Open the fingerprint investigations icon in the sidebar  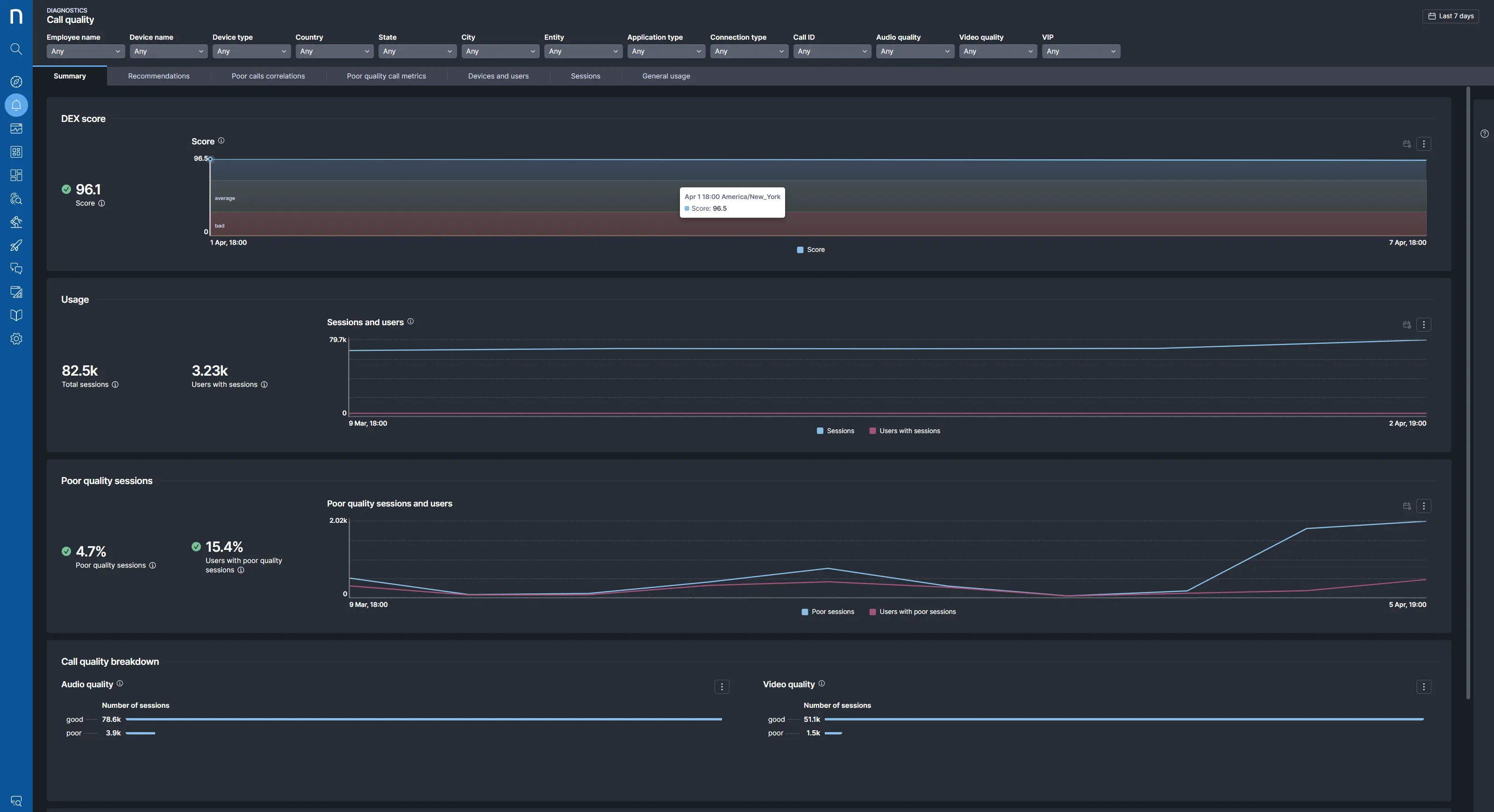pos(16,199)
